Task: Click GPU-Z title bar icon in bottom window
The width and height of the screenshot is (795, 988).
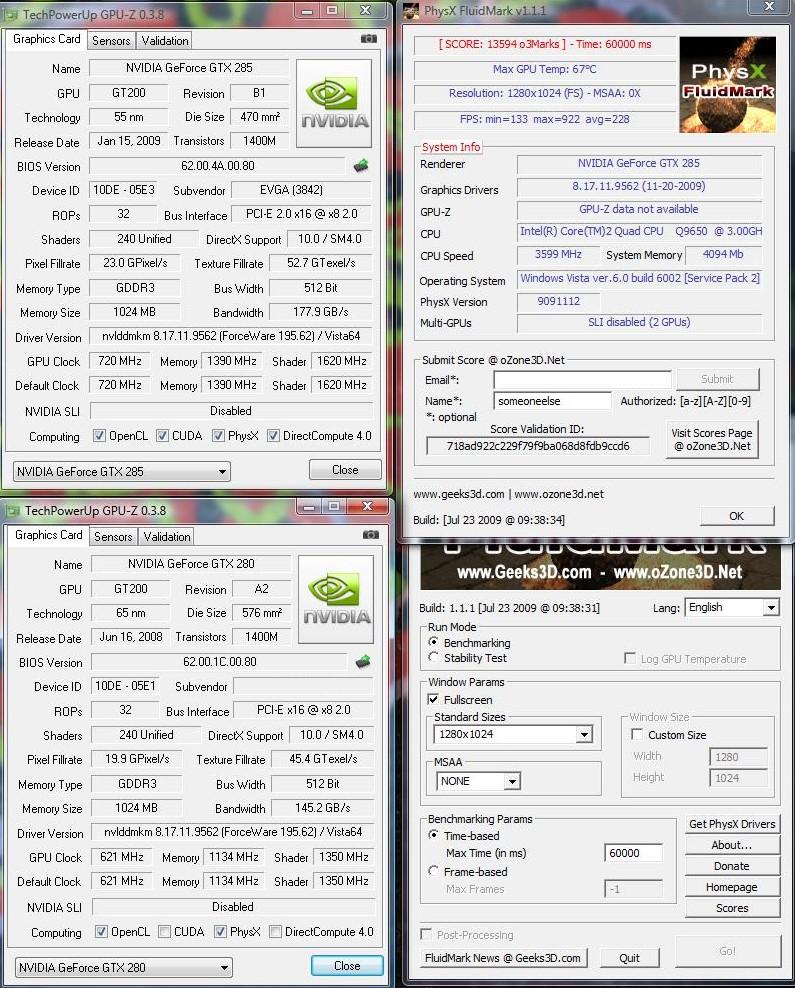Action: click(13, 510)
